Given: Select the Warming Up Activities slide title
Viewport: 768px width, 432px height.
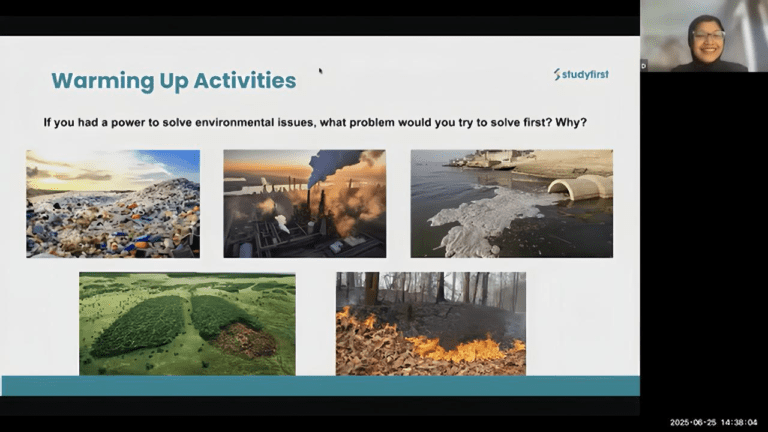Looking at the screenshot, I should point(173,80).
